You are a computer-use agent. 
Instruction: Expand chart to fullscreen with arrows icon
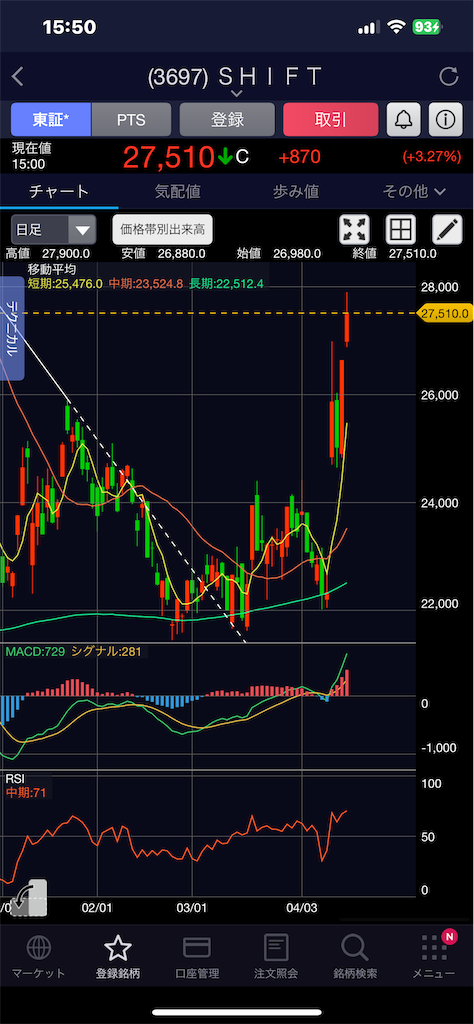click(355, 230)
